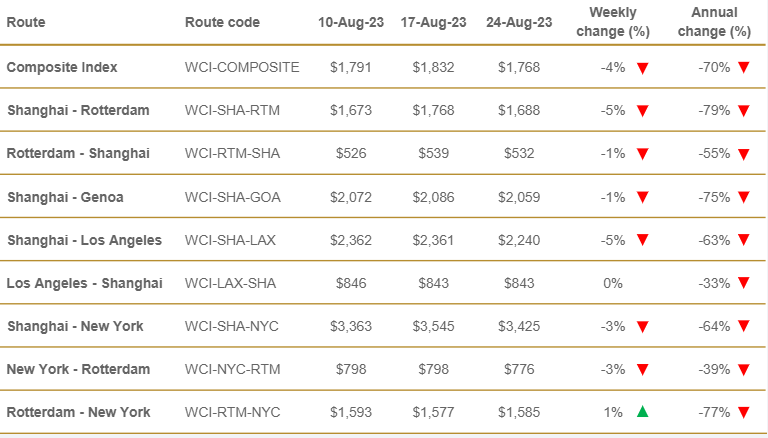Click the red weekly arrow in the Shanghai - Genoa row
This screenshot has width=768, height=438.
643,197
